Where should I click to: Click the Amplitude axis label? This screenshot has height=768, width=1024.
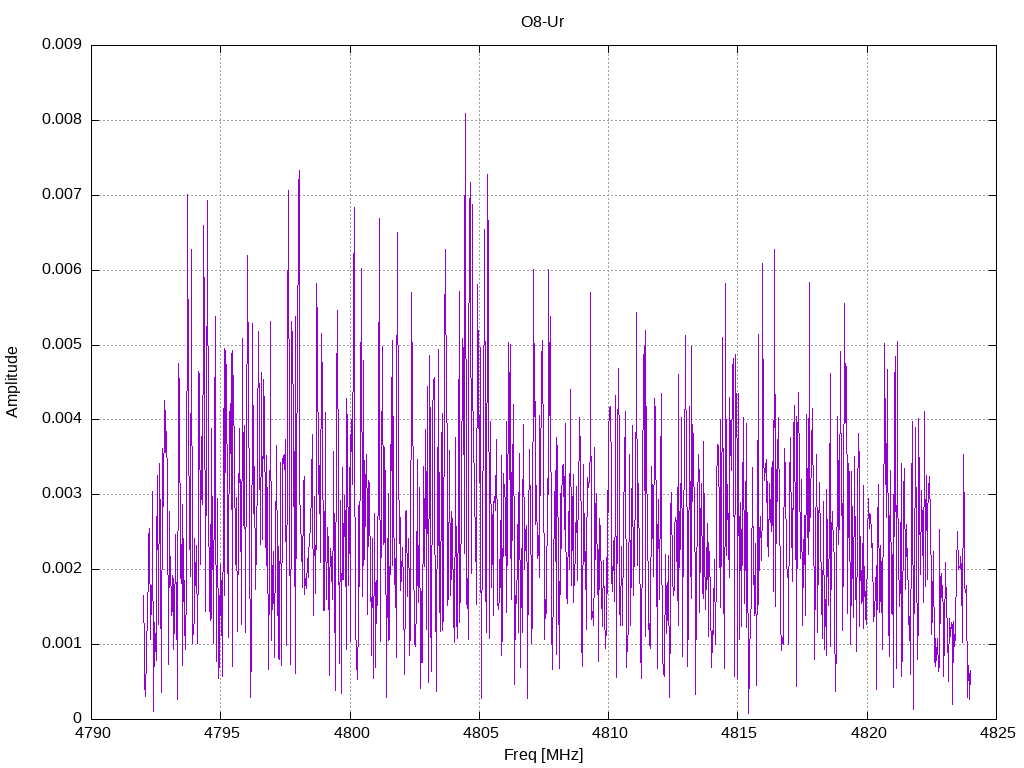coord(12,382)
